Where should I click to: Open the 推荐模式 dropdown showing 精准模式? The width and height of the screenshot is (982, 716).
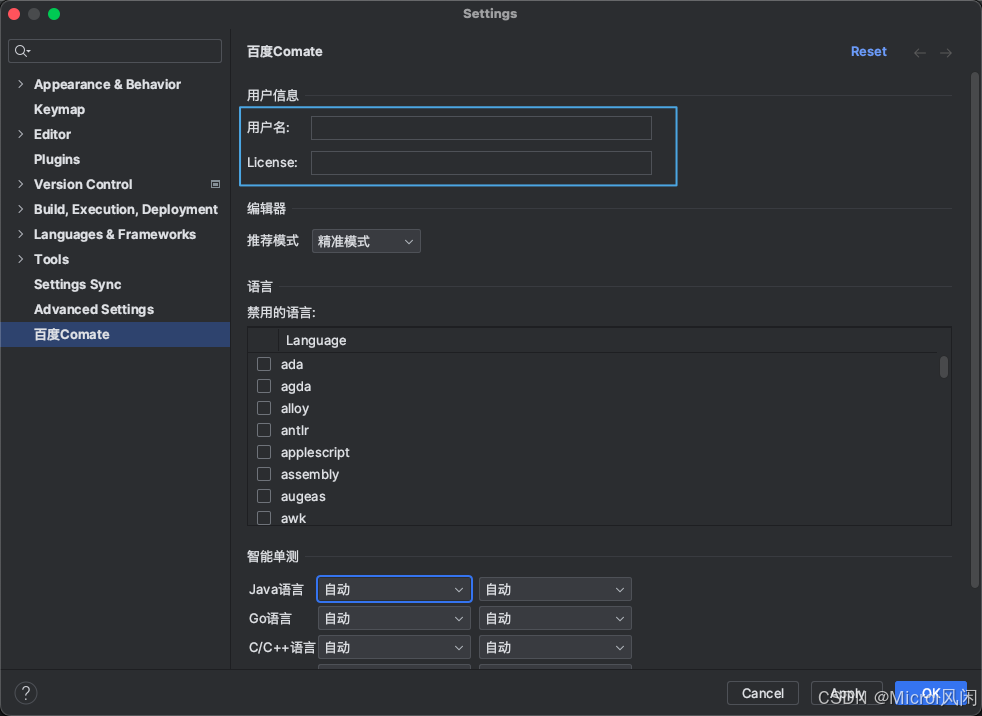coord(366,241)
